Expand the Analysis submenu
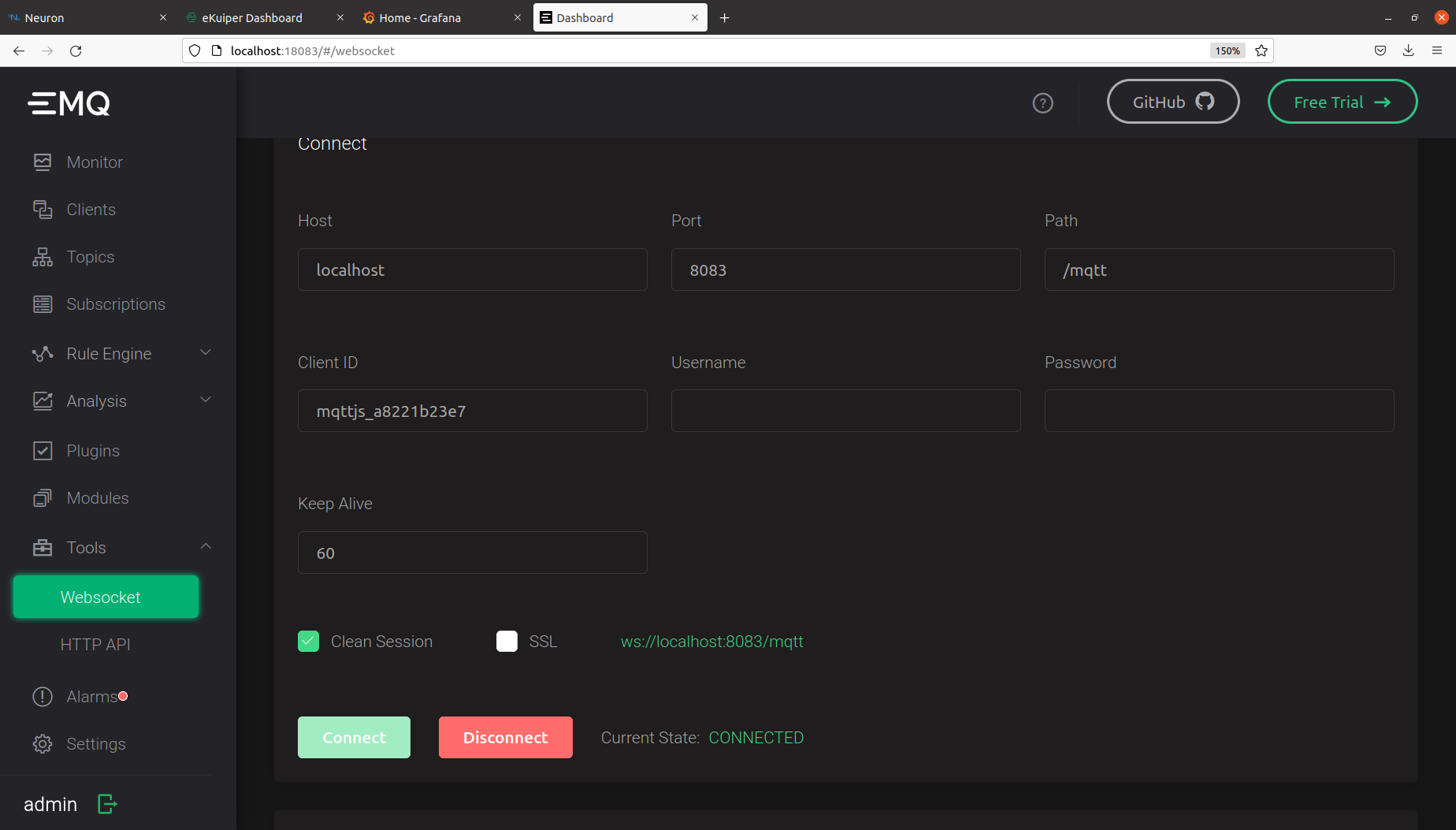This screenshot has width=1456, height=830. pyautogui.click(x=206, y=400)
